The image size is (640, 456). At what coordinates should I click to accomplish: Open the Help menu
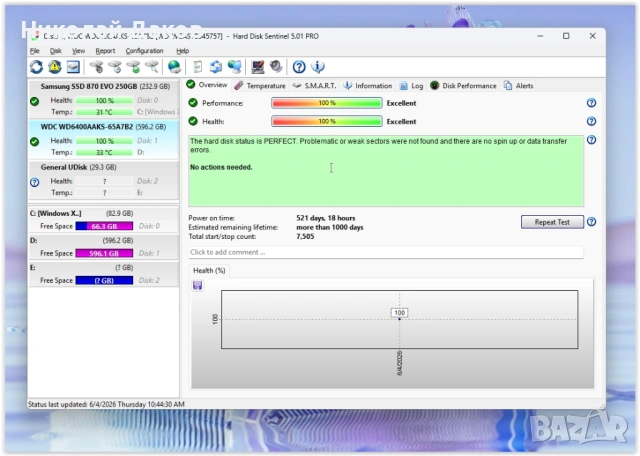tap(182, 51)
